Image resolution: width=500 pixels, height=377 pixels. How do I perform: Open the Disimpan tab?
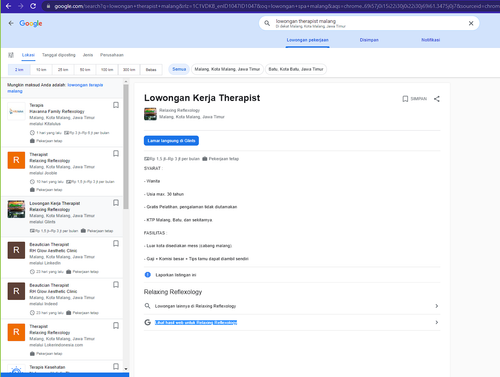coord(369,40)
